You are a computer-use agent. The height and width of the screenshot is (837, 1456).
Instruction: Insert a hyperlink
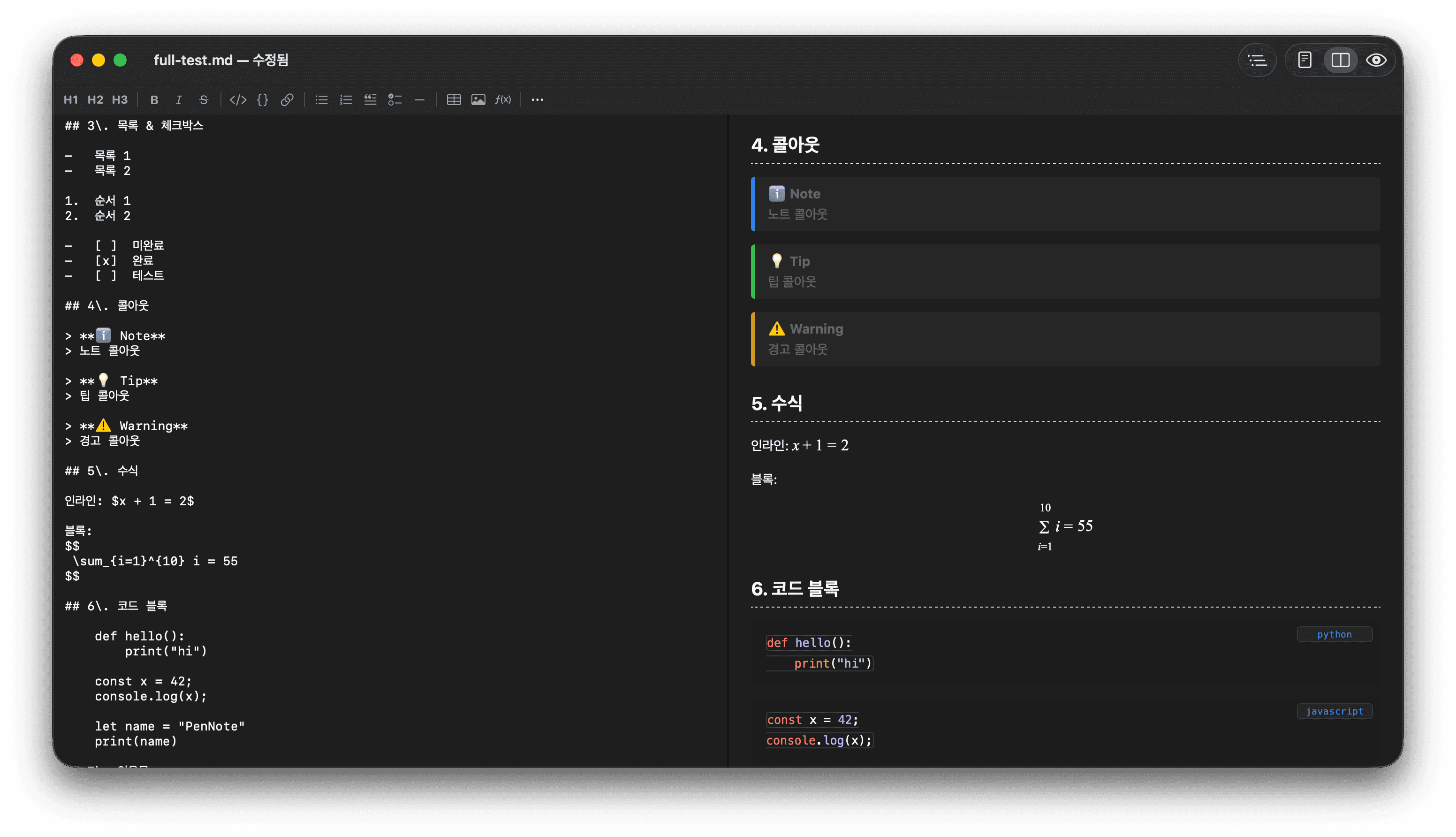click(287, 99)
